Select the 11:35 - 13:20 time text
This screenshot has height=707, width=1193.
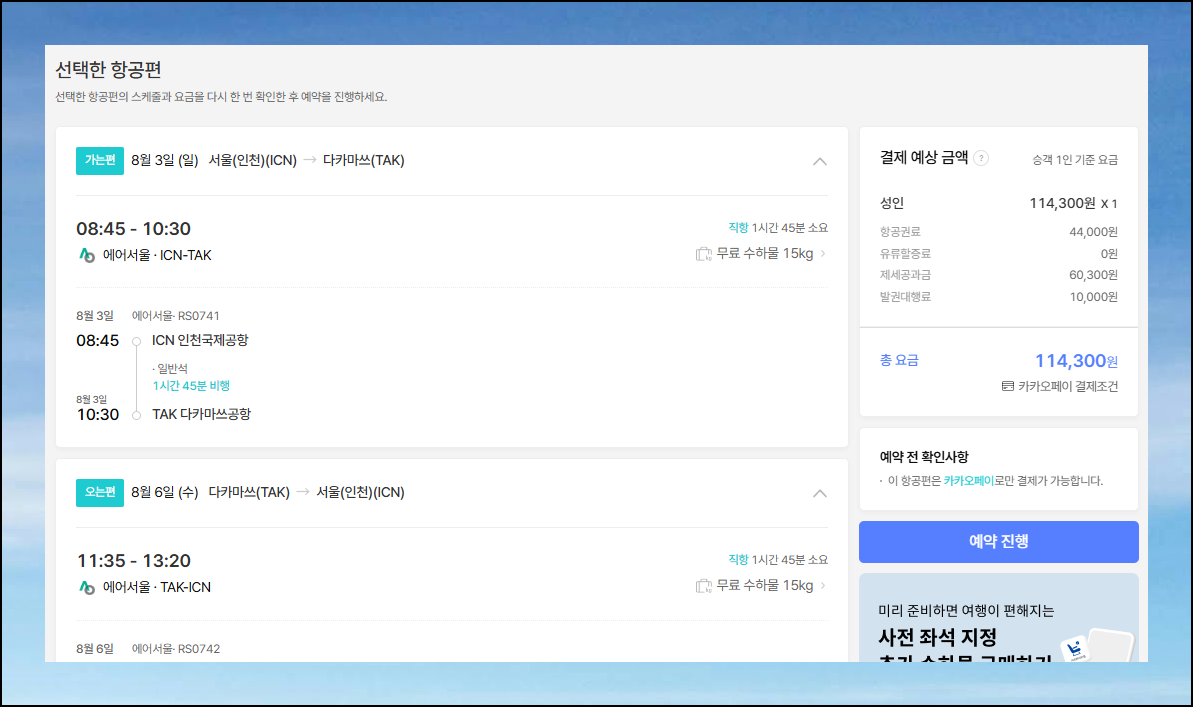134,561
